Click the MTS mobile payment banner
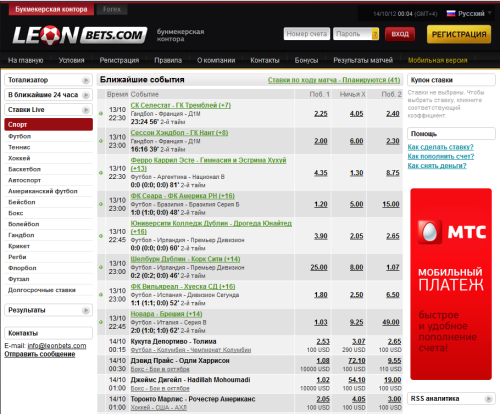The width and height of the screenshot is (500, 414). (451, 284)
